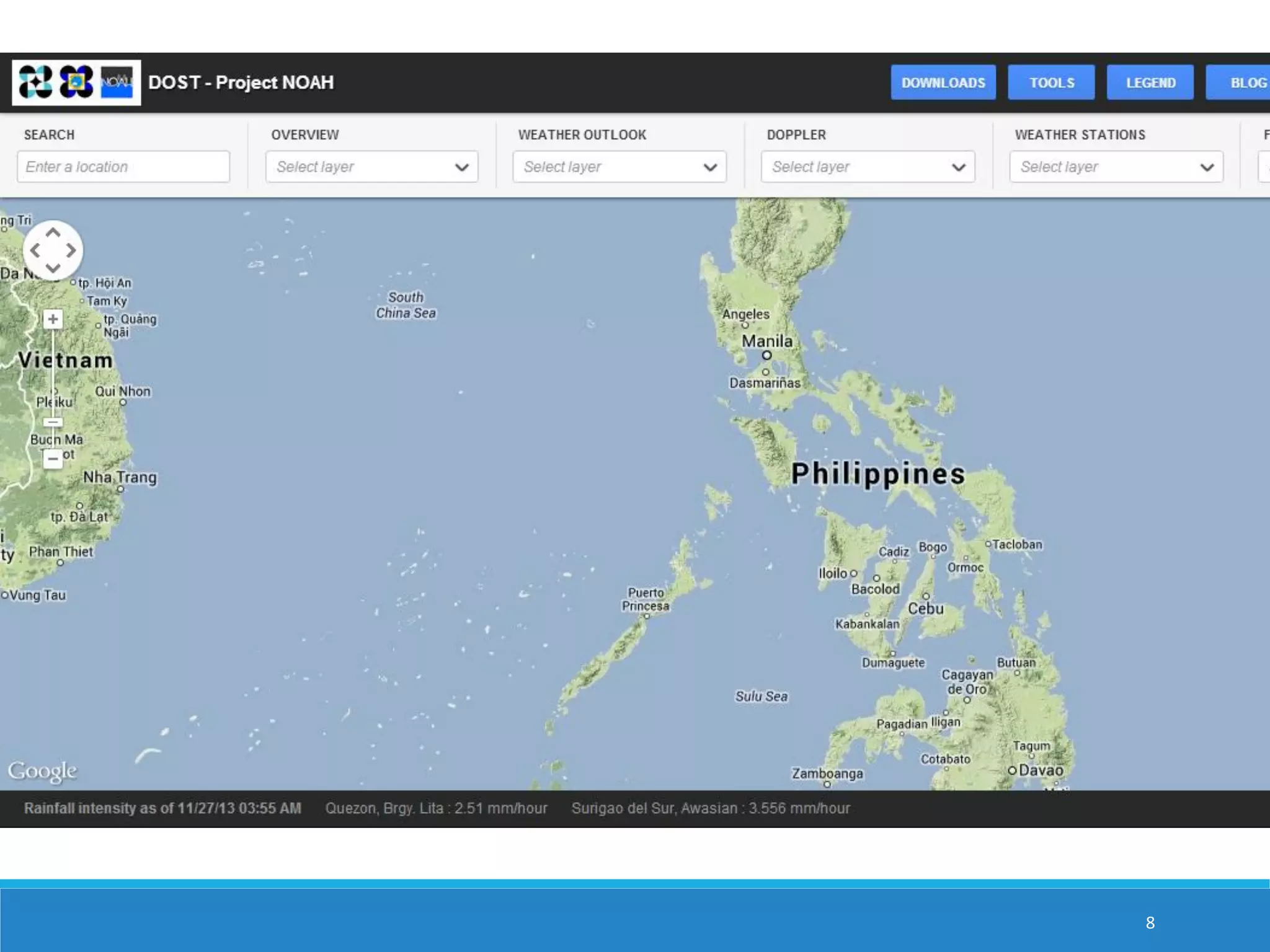Pan the map up with arrow

click(53, 233)
